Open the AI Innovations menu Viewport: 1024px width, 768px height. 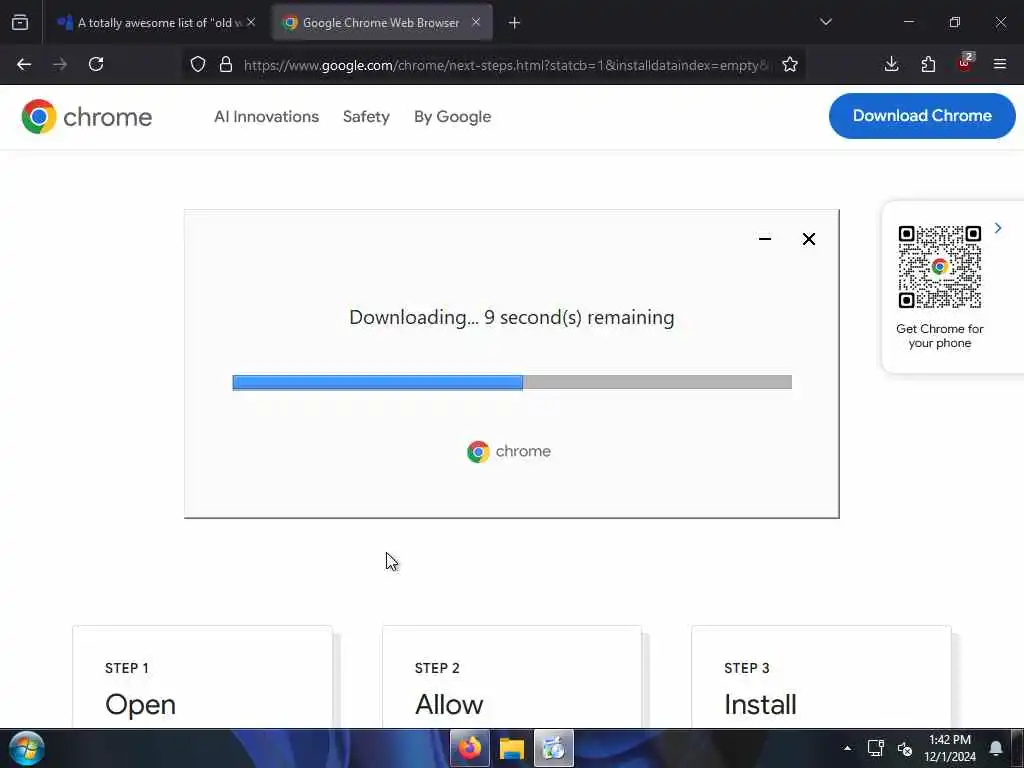[266, 117]
